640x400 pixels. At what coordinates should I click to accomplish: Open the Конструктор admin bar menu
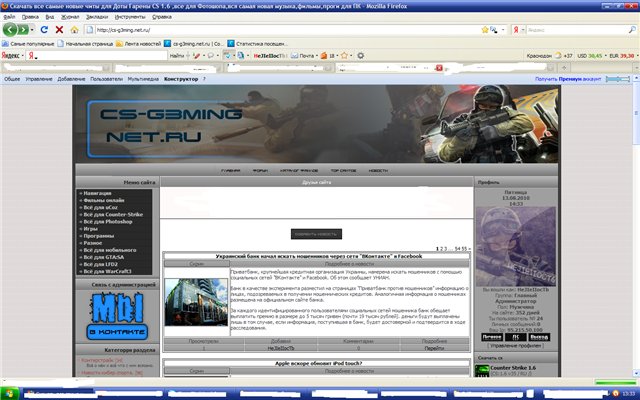click(x=181, y=79)
